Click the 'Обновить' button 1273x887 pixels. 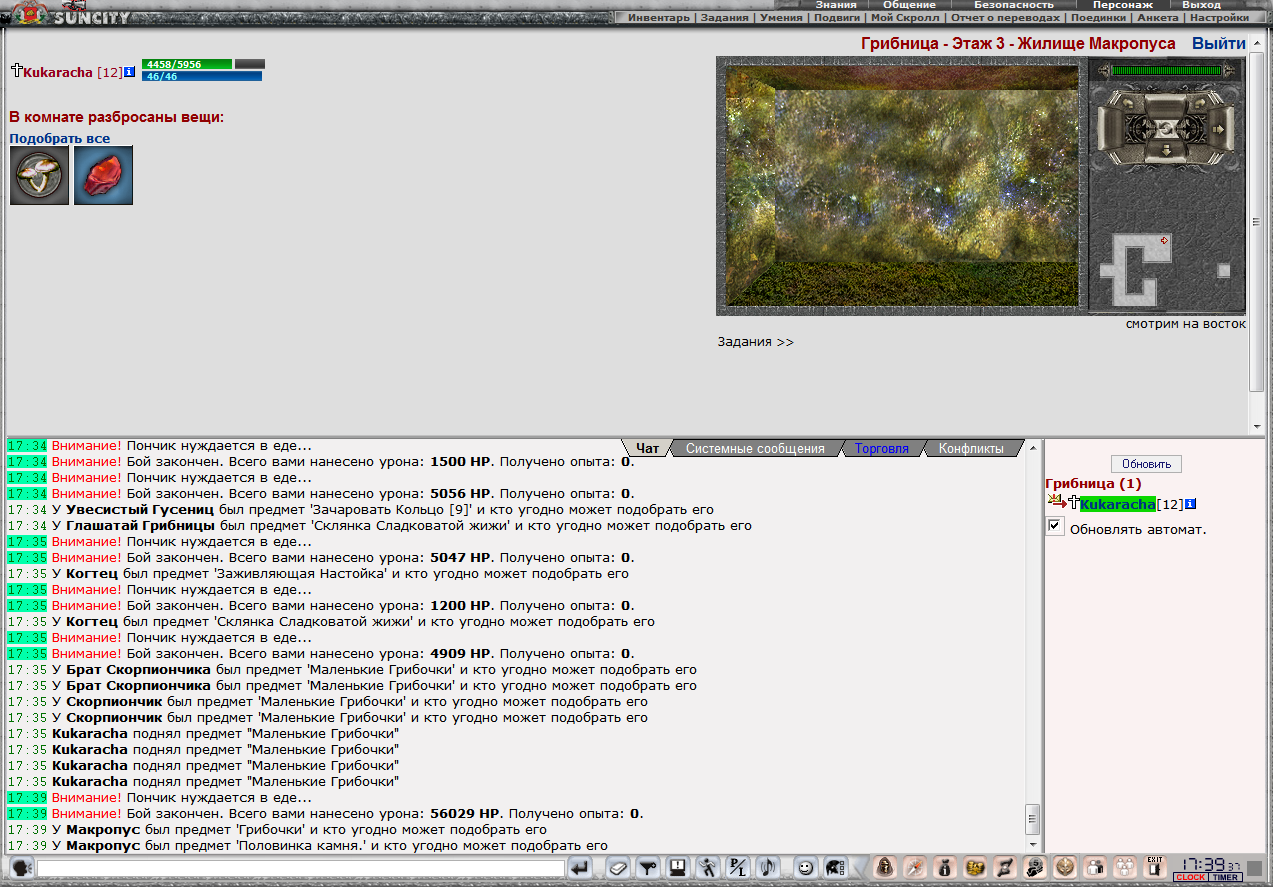(x=1147, y=464)
